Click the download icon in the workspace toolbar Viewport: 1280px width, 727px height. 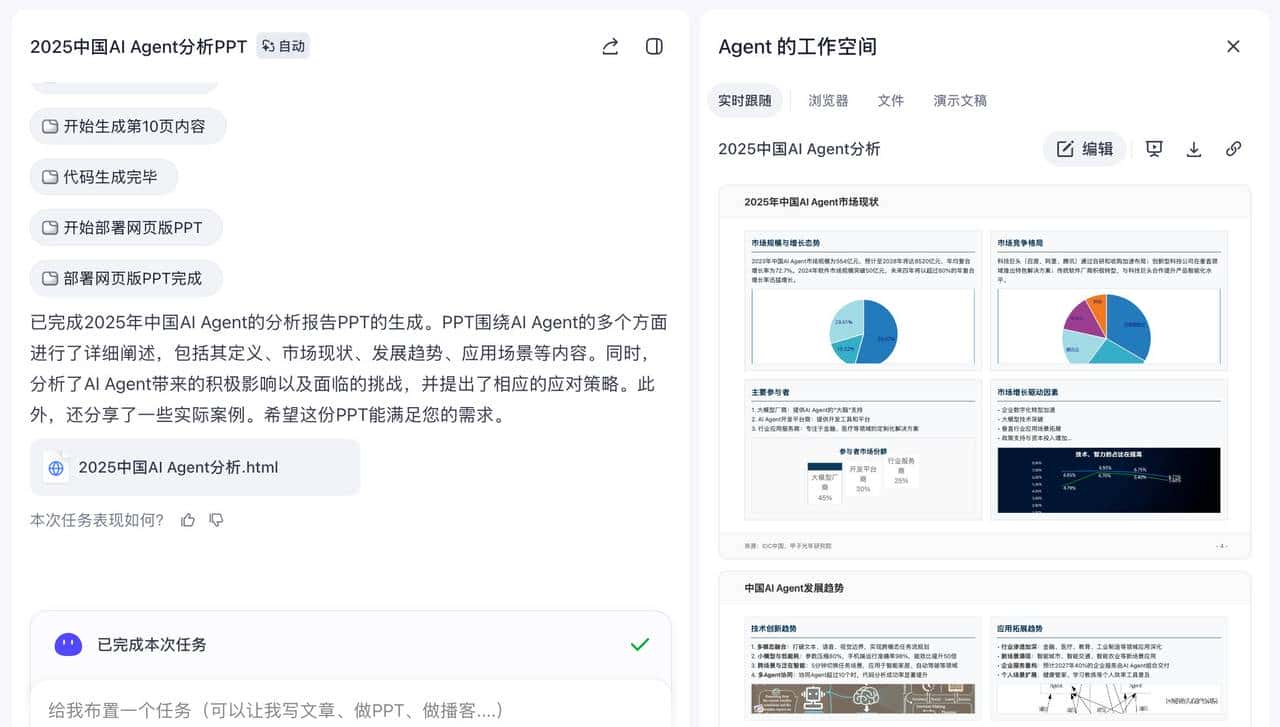coord(1194,148)
